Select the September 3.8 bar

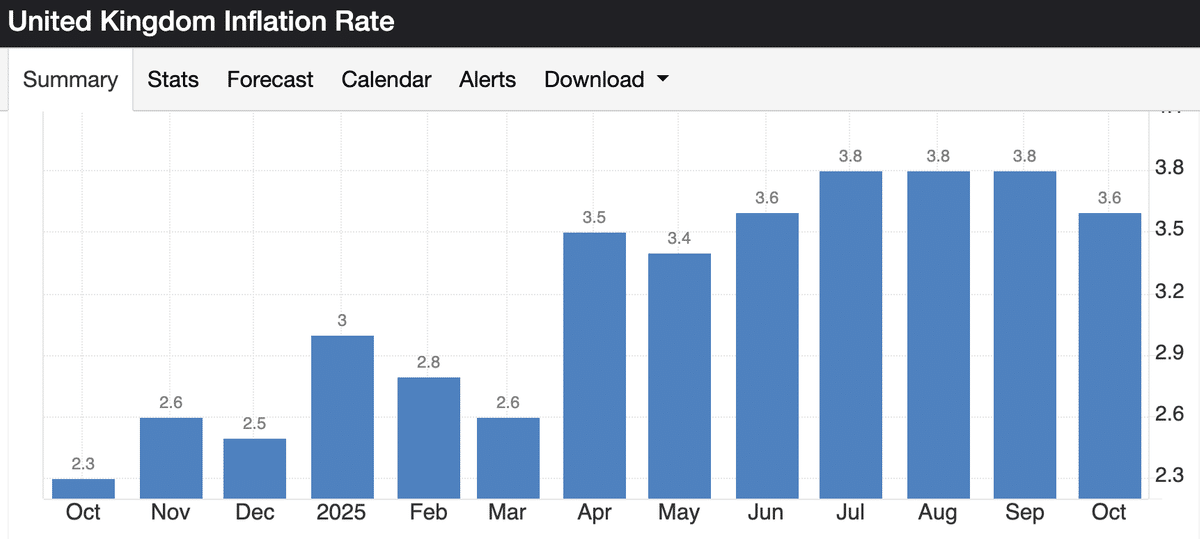pos(1025,334)
